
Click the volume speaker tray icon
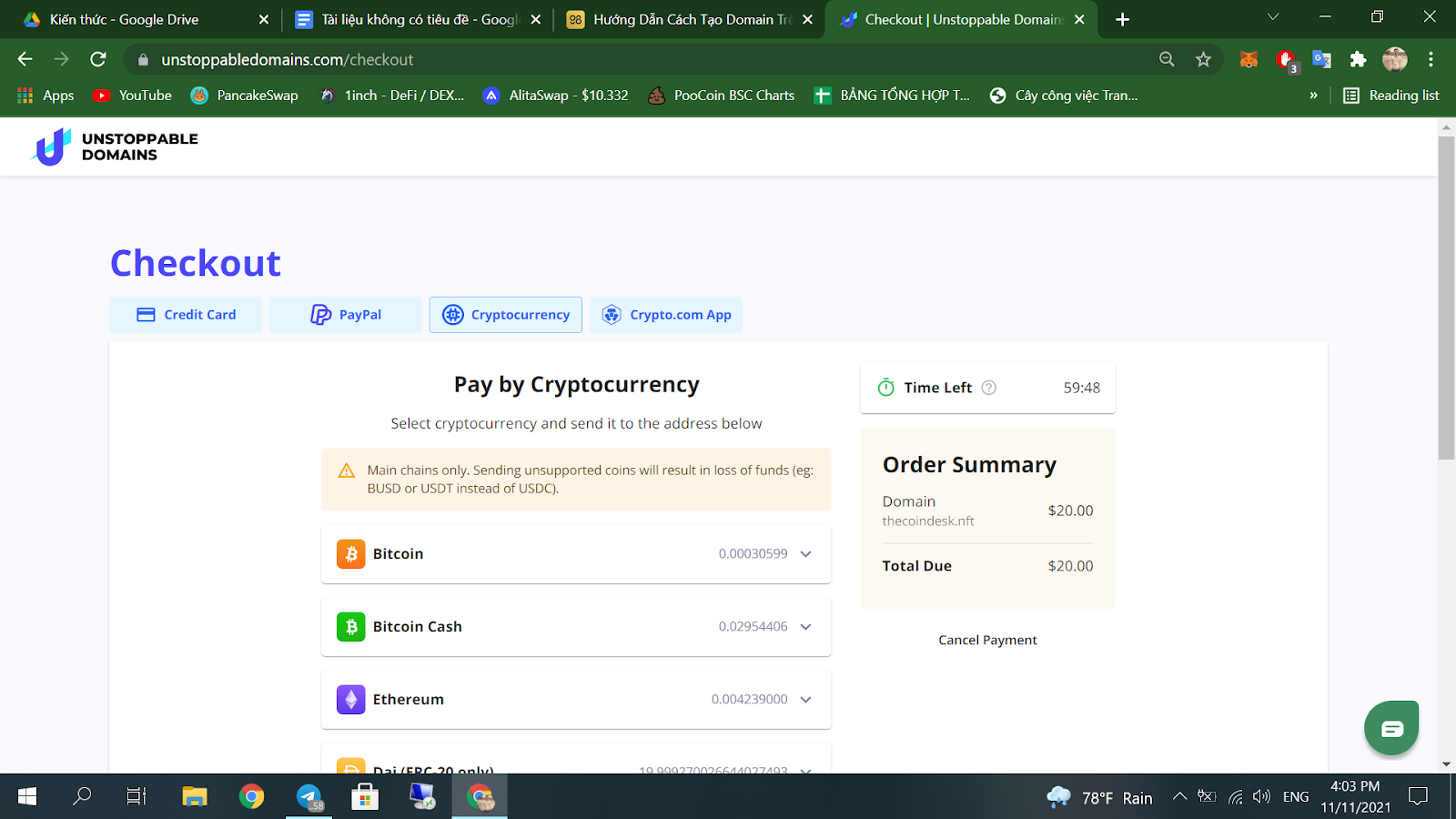1261,797
